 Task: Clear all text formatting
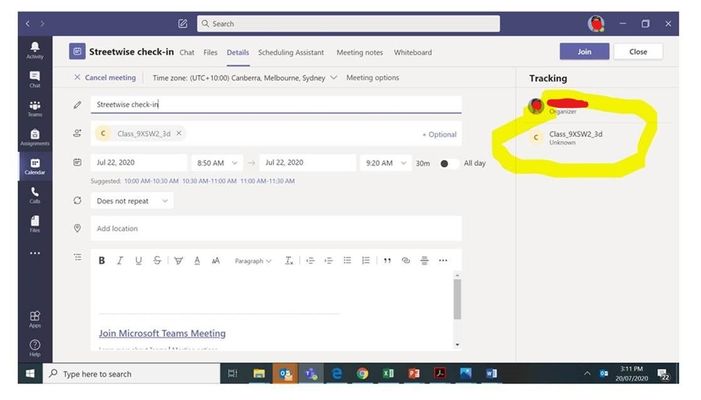(x=289, y=261)
